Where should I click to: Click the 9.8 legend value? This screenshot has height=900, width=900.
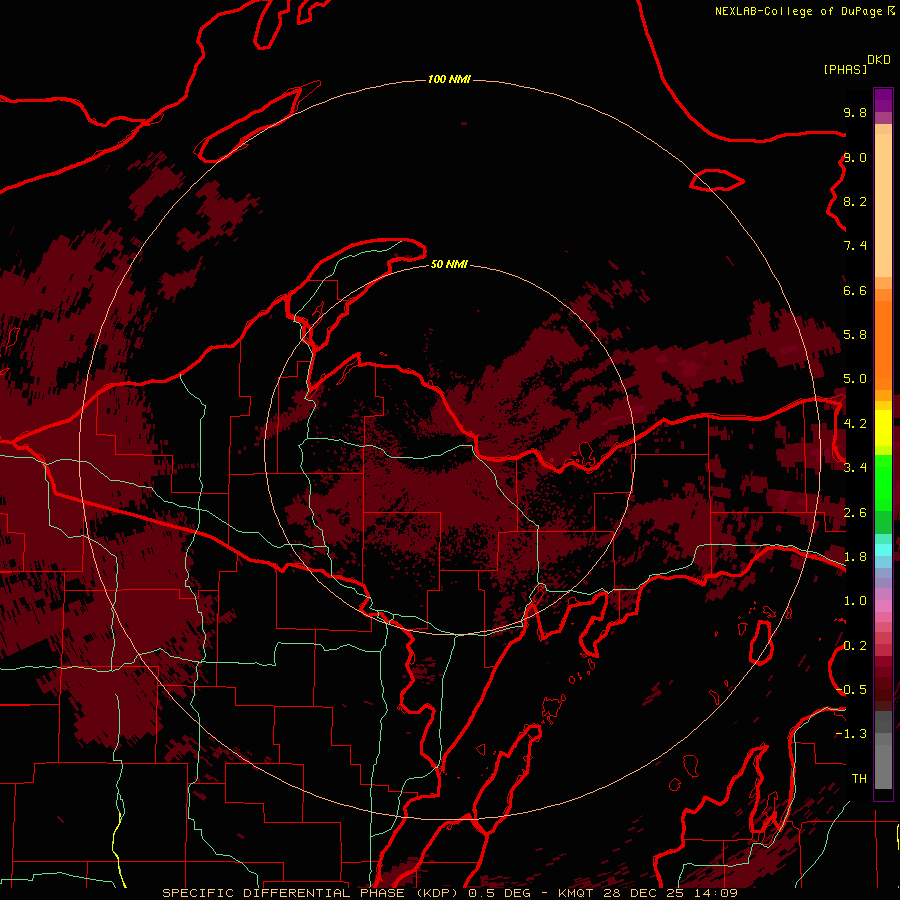tap(855, 112)
